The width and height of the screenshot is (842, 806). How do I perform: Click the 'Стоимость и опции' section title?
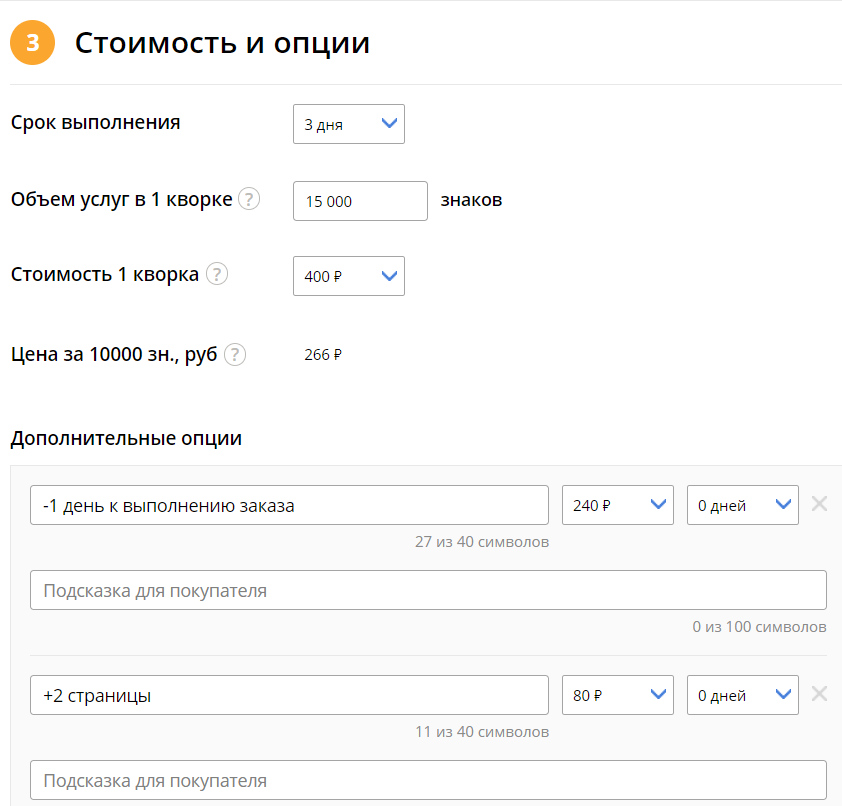click(222, 42)
